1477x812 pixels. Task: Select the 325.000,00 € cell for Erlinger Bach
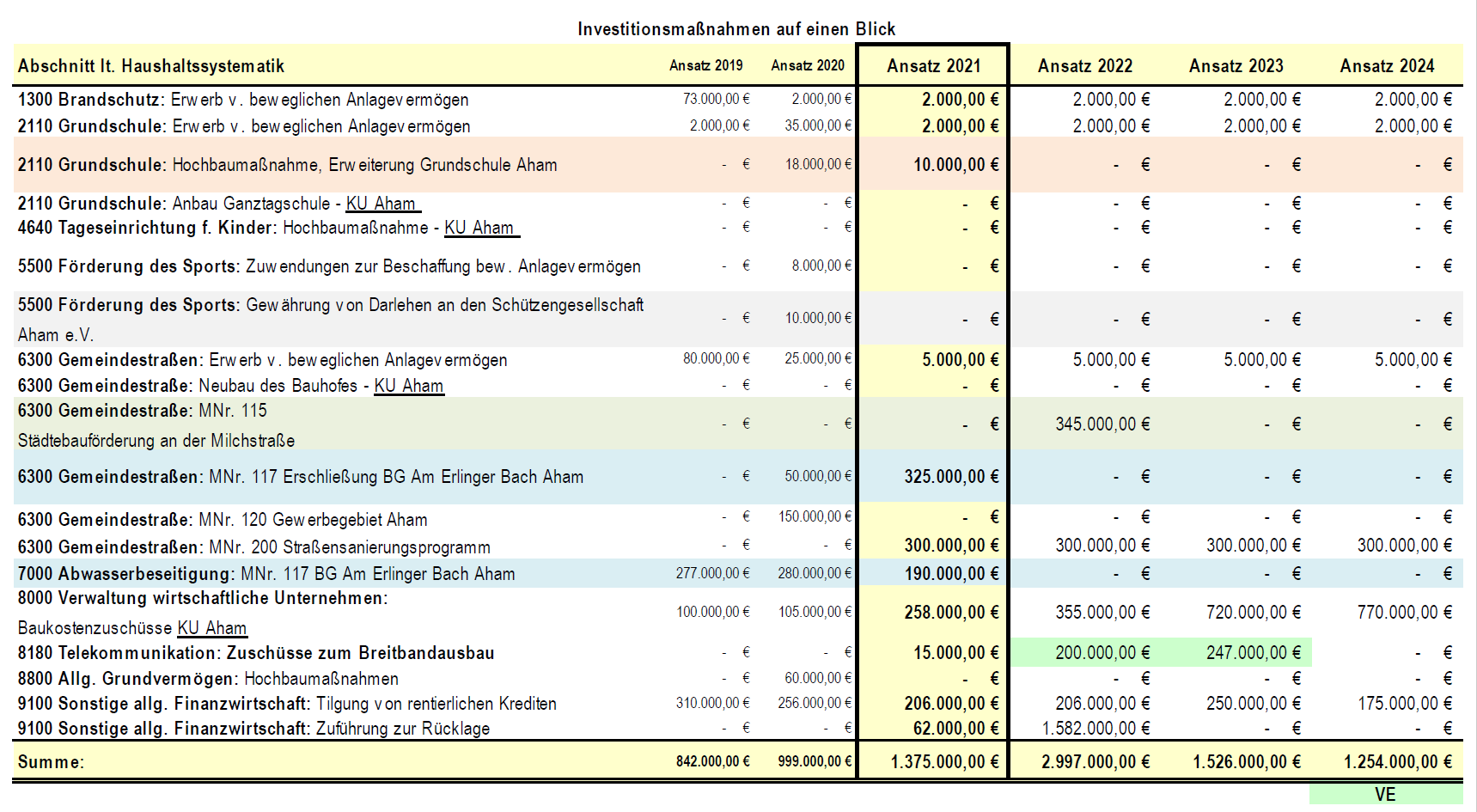click(x=951, y=477)
